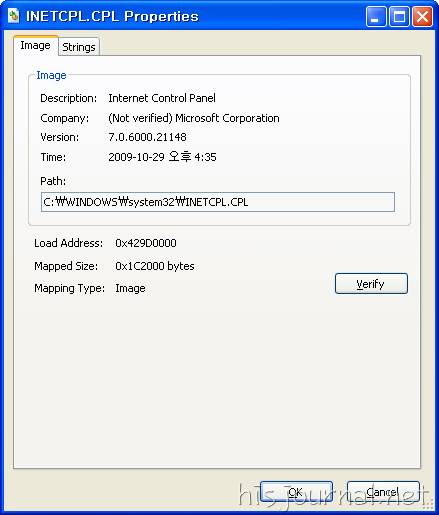Click the version number 7.0.6000.21148
This screenshot has height=515, width=439.
click(147, 137)
